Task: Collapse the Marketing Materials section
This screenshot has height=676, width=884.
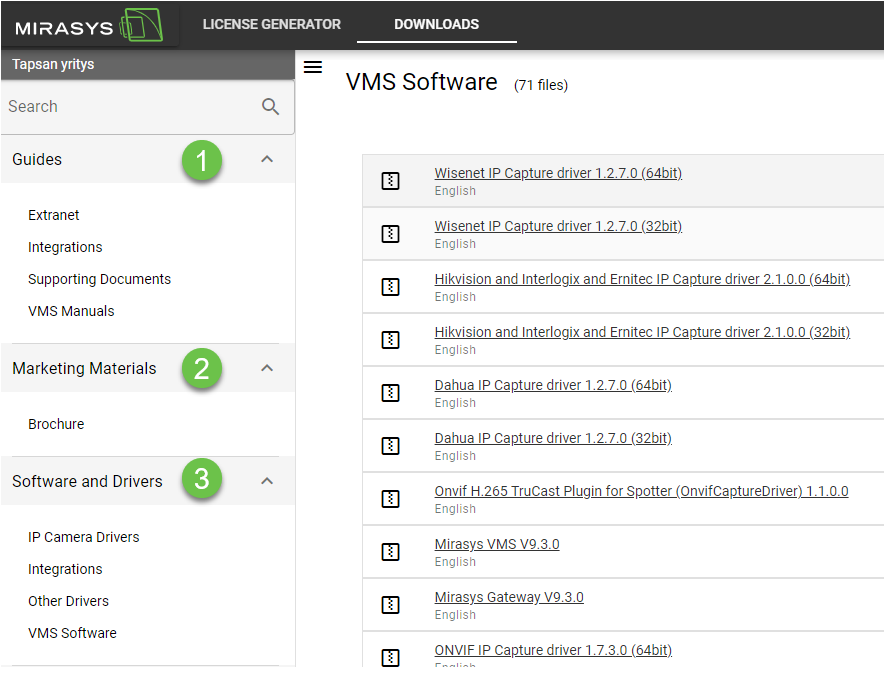Action: 267,368
